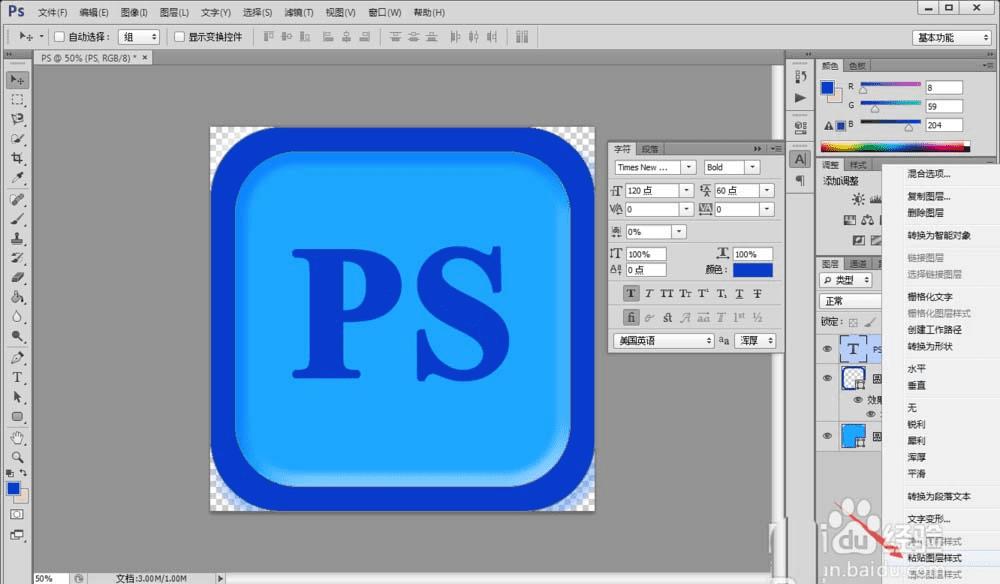
Task: Select the Rectangle shape tool
Action: [17, 416]
